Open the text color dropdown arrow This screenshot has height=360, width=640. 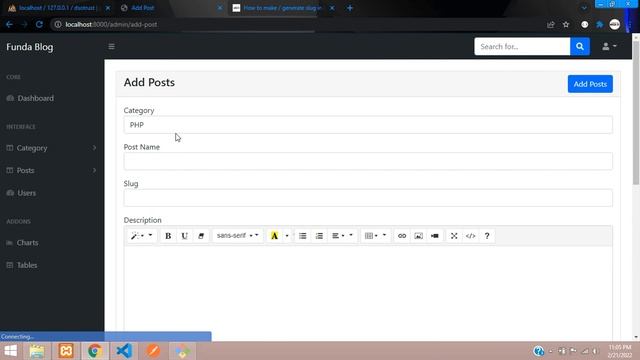(287, 236)
